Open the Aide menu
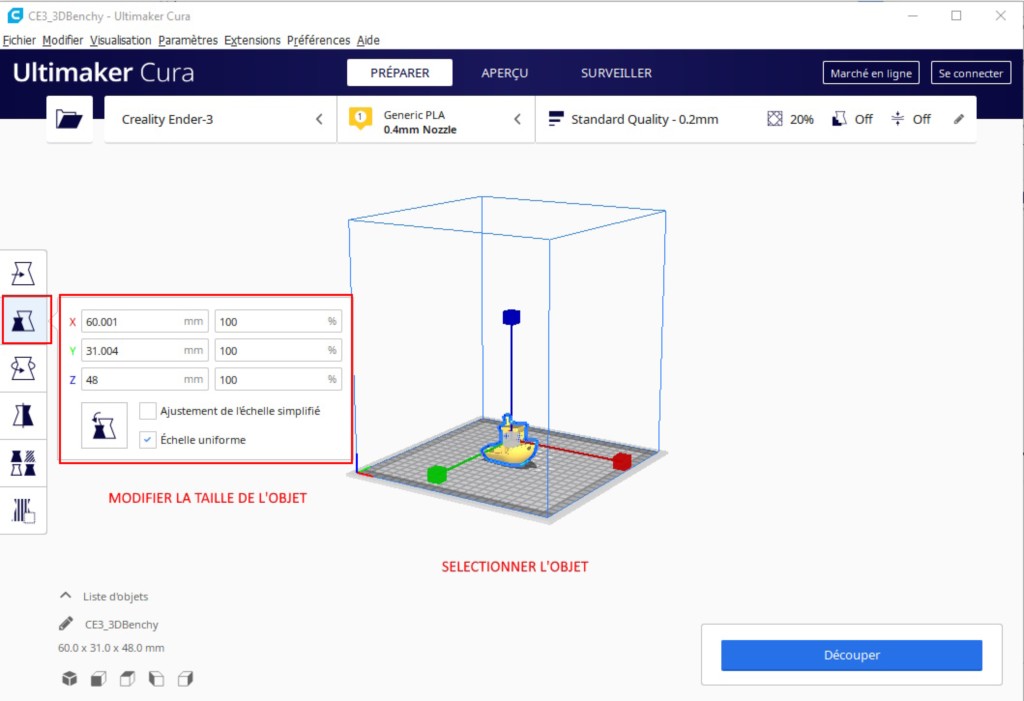 tap(368, 40)
